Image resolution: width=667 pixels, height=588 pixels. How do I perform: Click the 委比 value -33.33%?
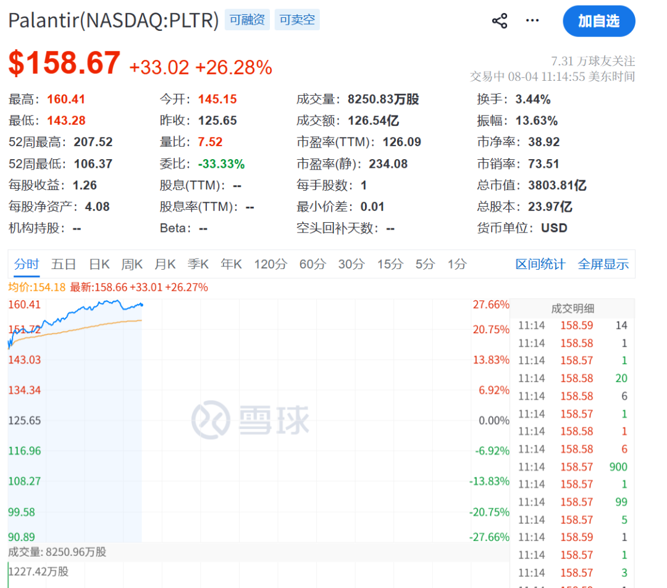coord(221,164)
